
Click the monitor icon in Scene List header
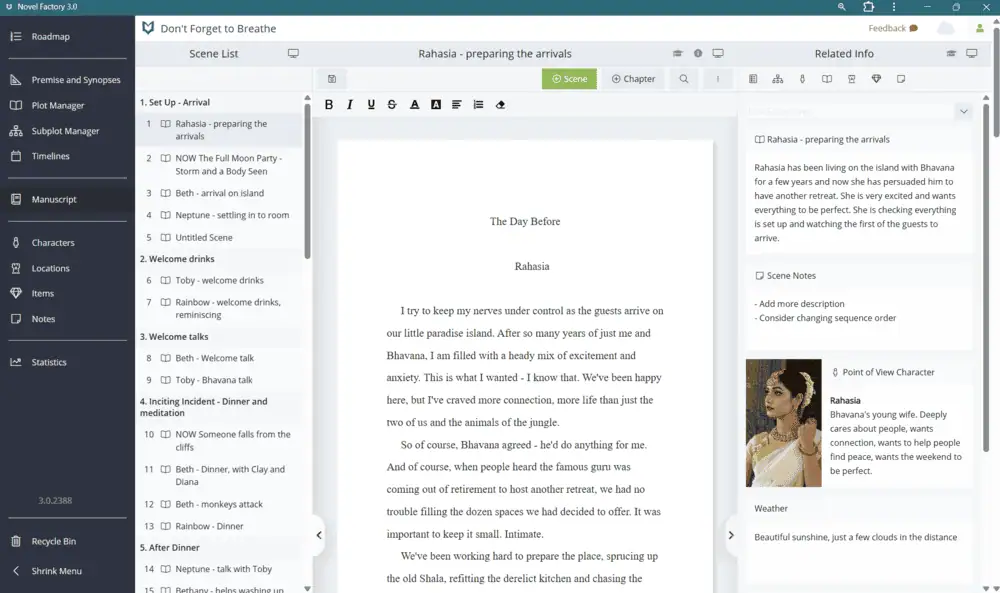click(293, 54)
